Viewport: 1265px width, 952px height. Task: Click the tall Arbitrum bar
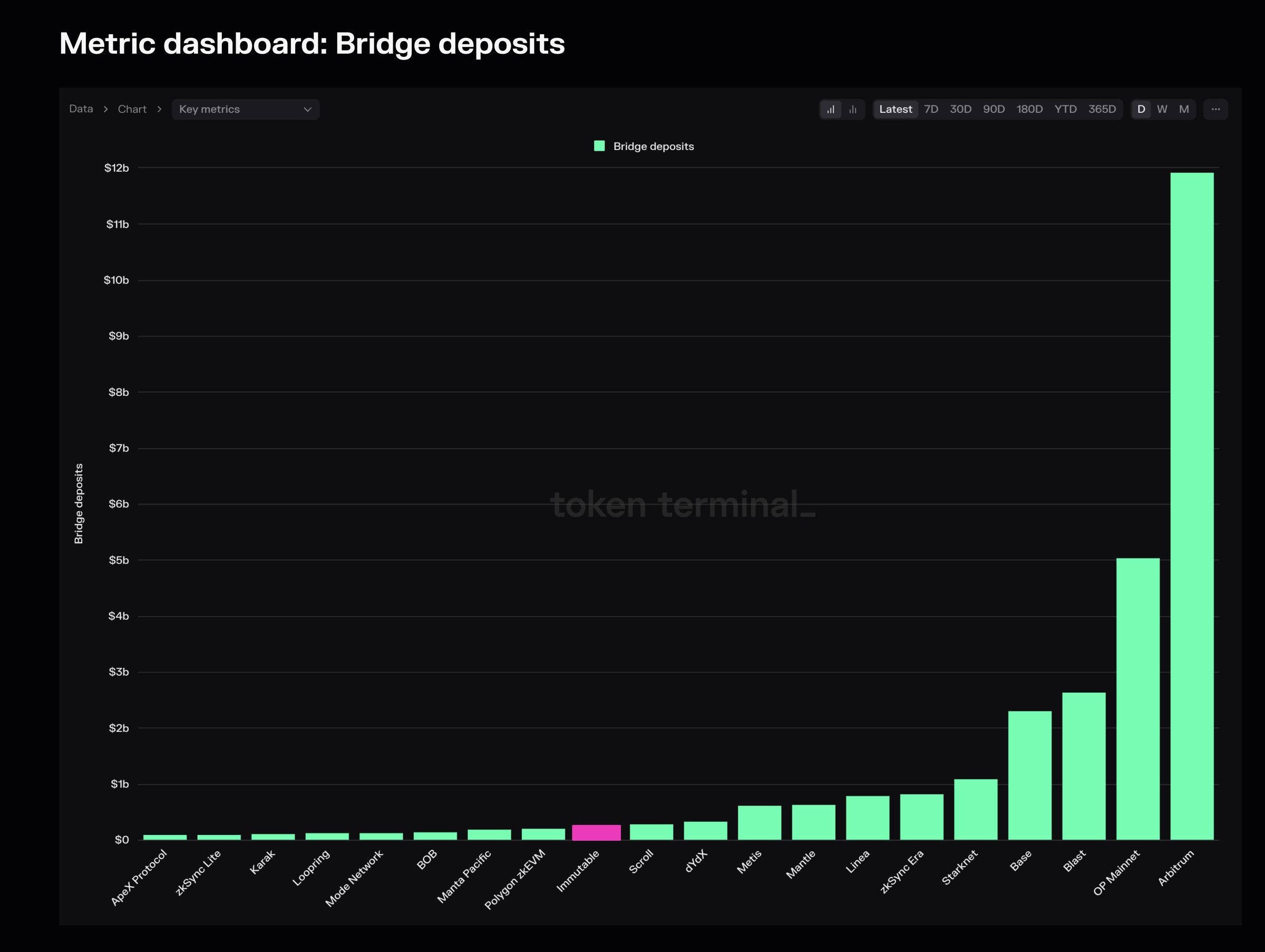click(1192, 506)
